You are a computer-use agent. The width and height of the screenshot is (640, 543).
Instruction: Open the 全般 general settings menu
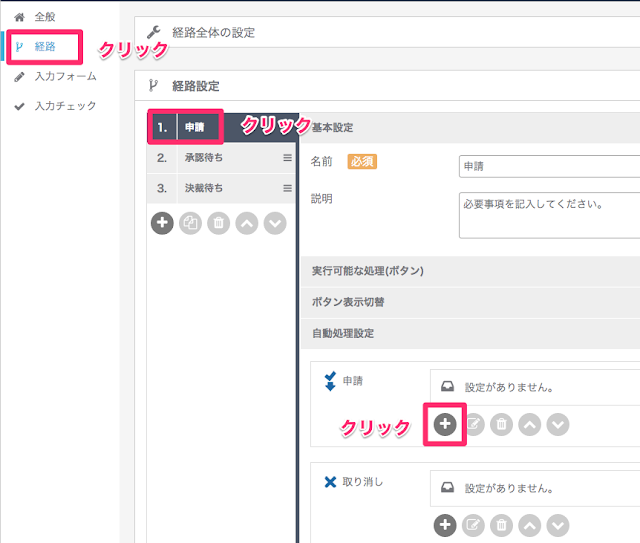[44, 17]
